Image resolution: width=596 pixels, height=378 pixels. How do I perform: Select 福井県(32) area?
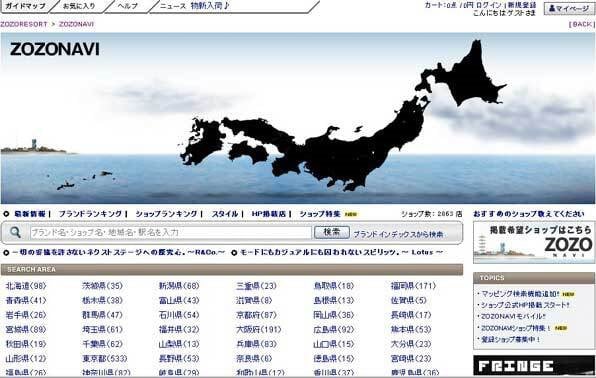[x=179, y=329]
